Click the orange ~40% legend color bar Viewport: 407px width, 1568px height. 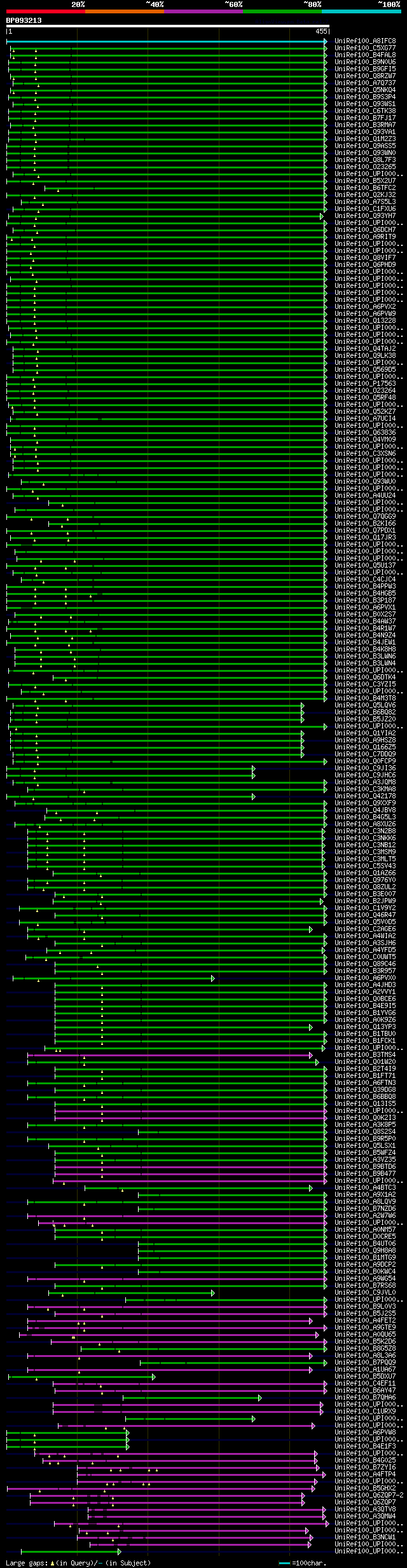click(124, 11)
